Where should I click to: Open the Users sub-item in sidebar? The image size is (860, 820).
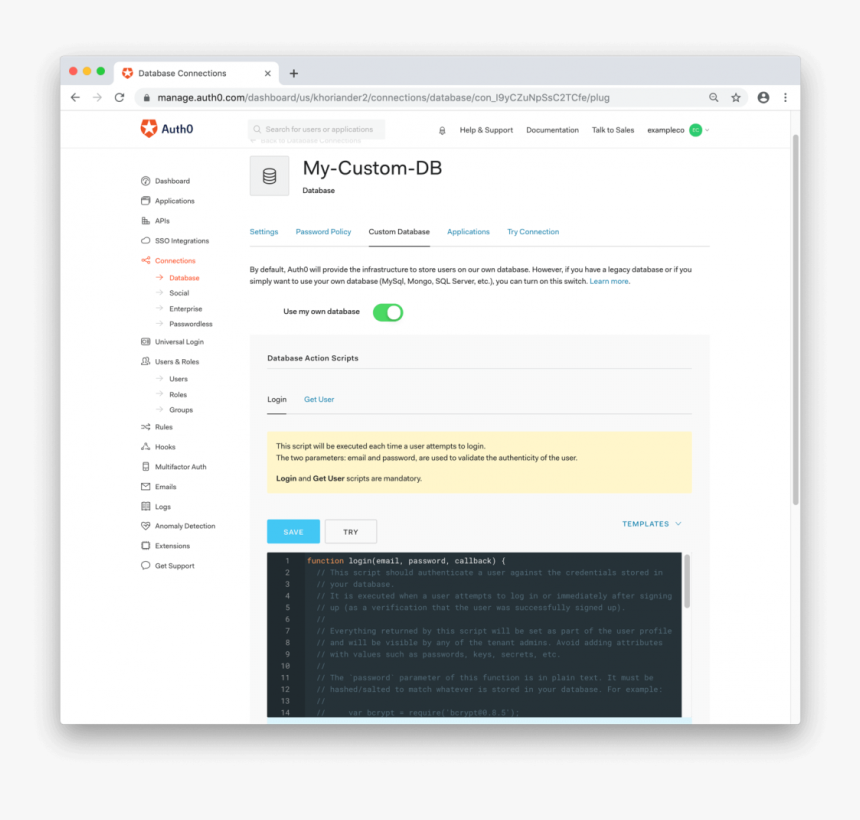coord(178,379)
